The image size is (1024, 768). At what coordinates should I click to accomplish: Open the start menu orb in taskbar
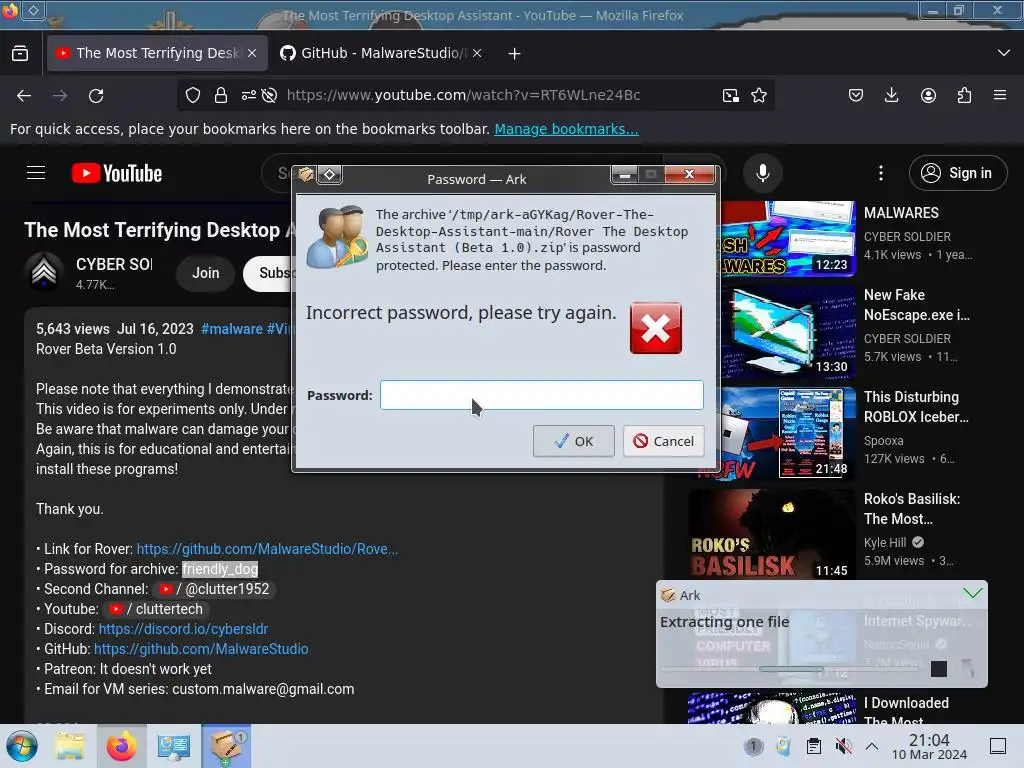tap(22, 746)
